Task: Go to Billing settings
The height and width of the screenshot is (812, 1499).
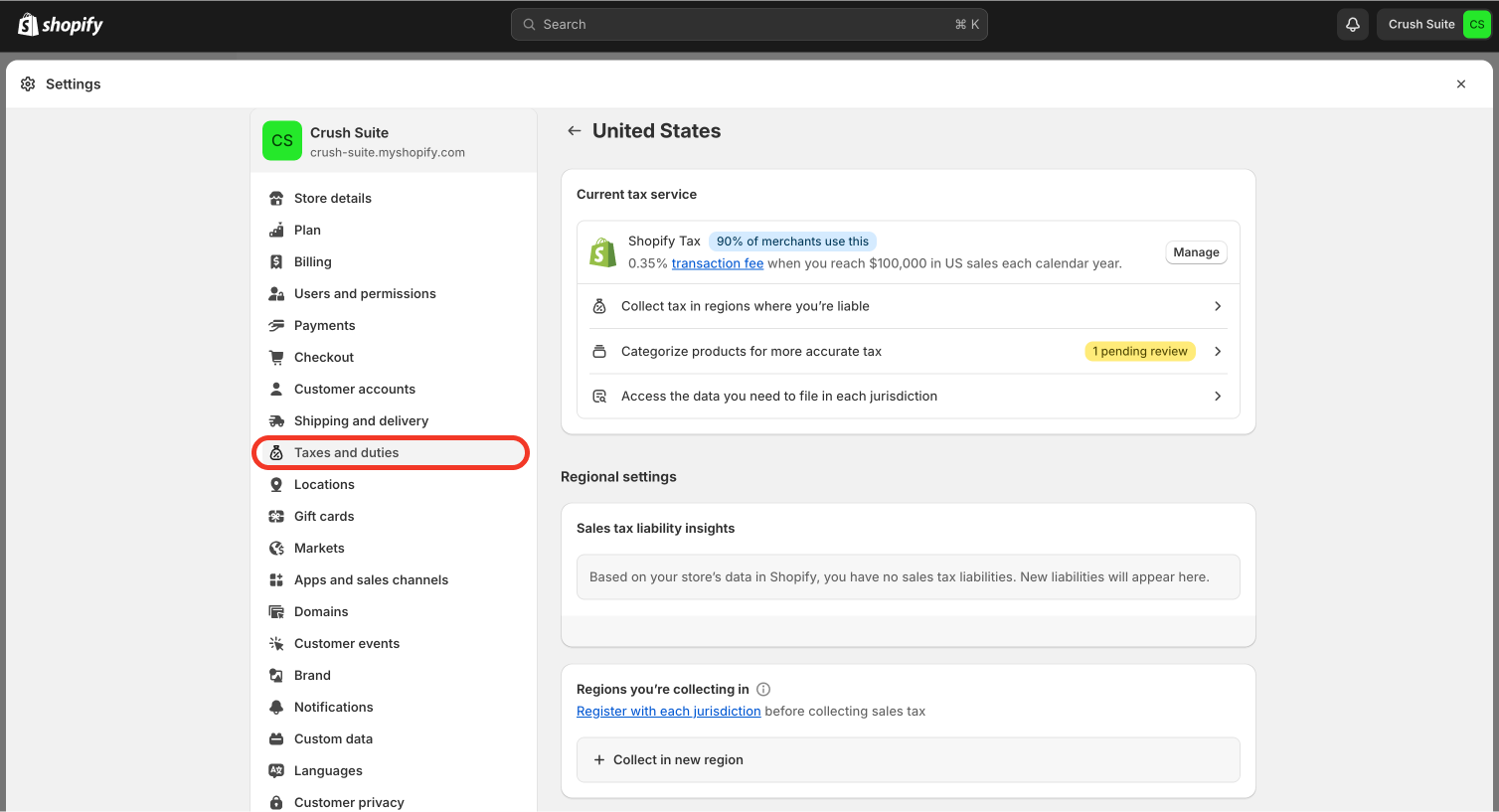Action: (x=393, y=262)
